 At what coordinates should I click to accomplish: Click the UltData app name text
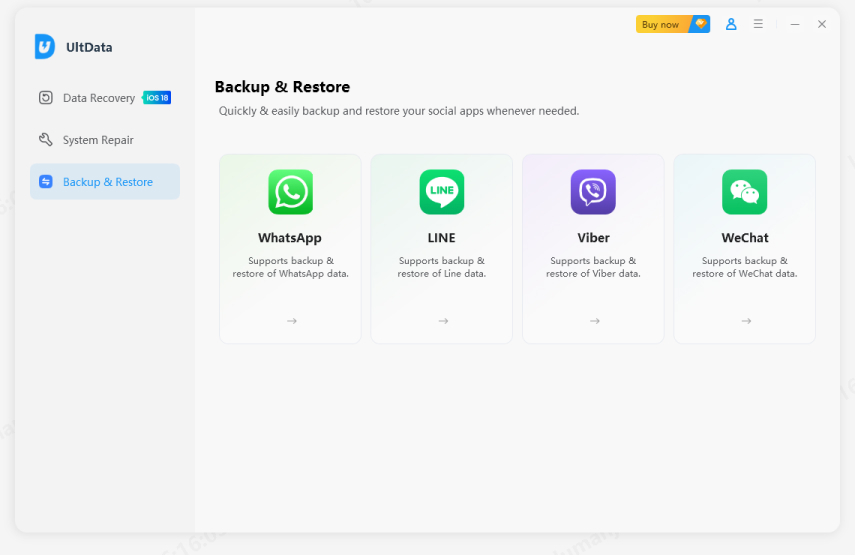click(x=89, y=47)
